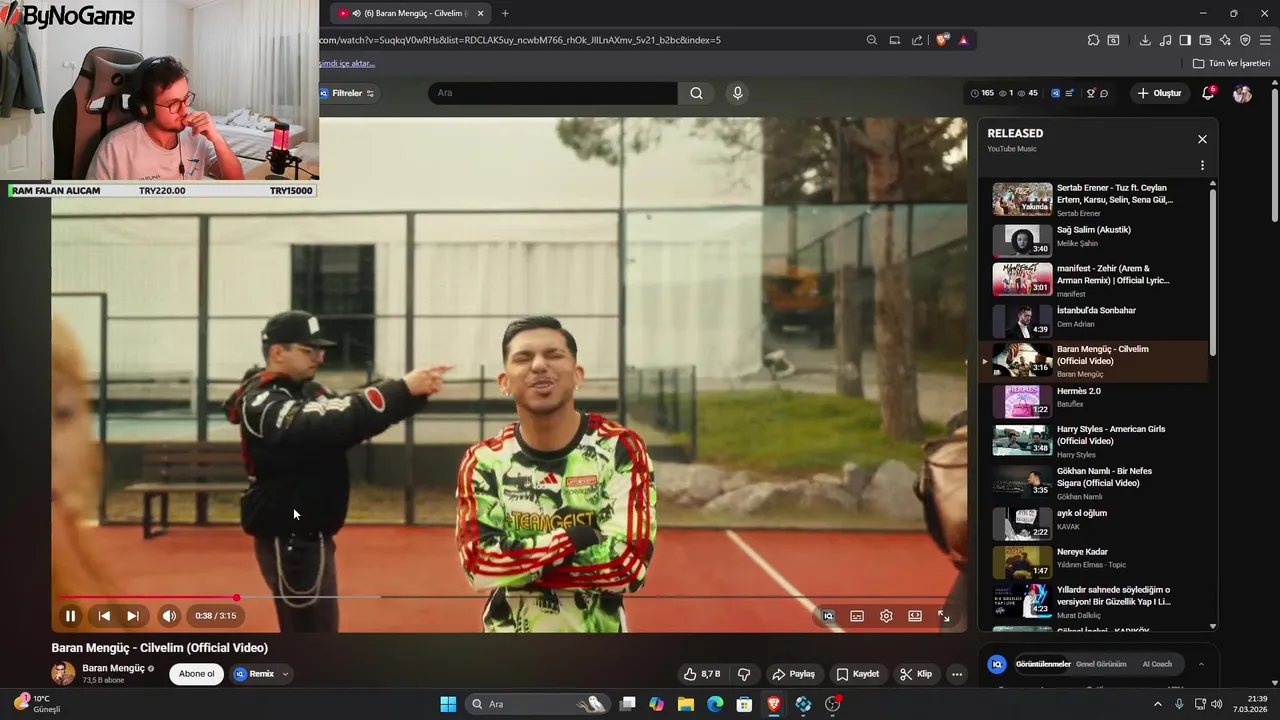Show hidden system tray icons
Screen dimensions: 1280x720
click(1158, 704)
